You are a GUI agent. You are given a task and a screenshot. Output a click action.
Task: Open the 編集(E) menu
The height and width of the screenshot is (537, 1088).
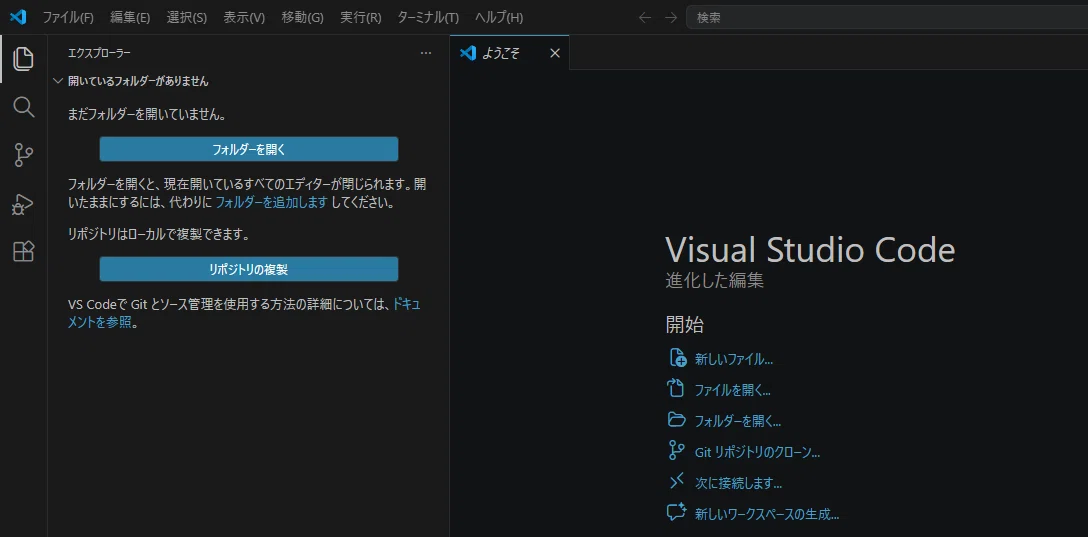click(130, 17)
